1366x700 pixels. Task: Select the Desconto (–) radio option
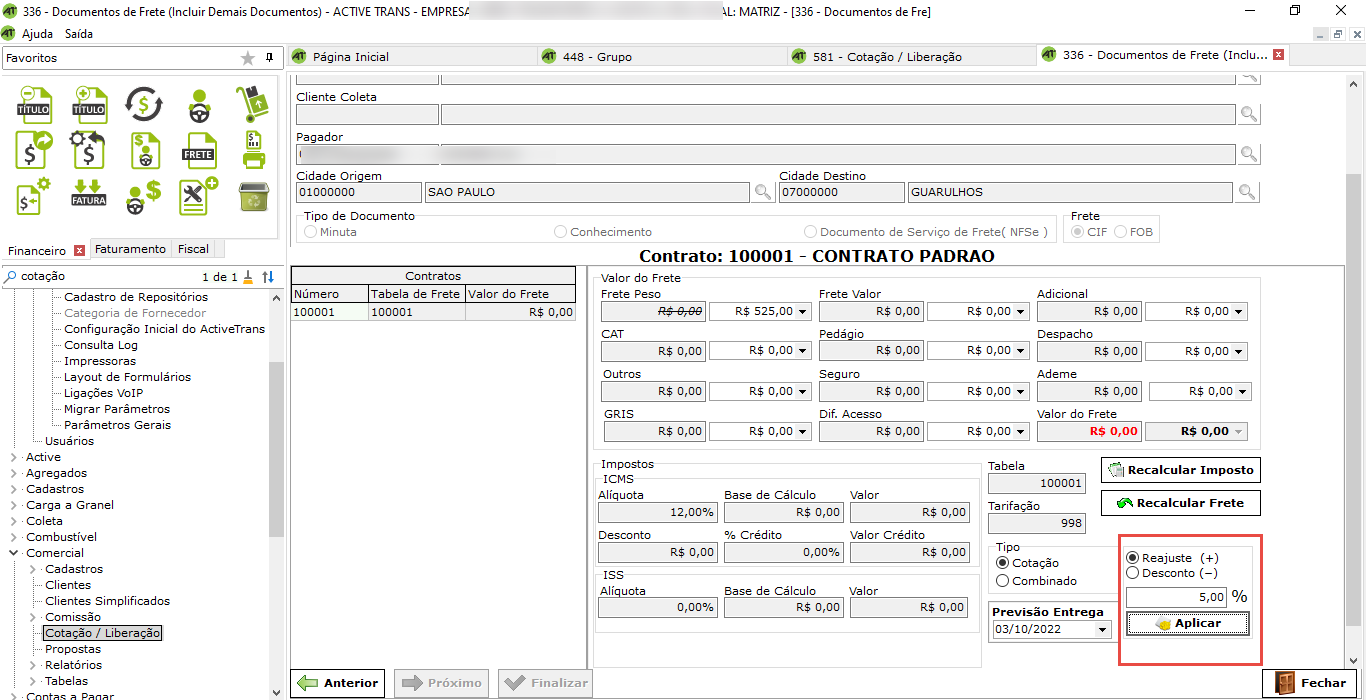click(1133, 573)
